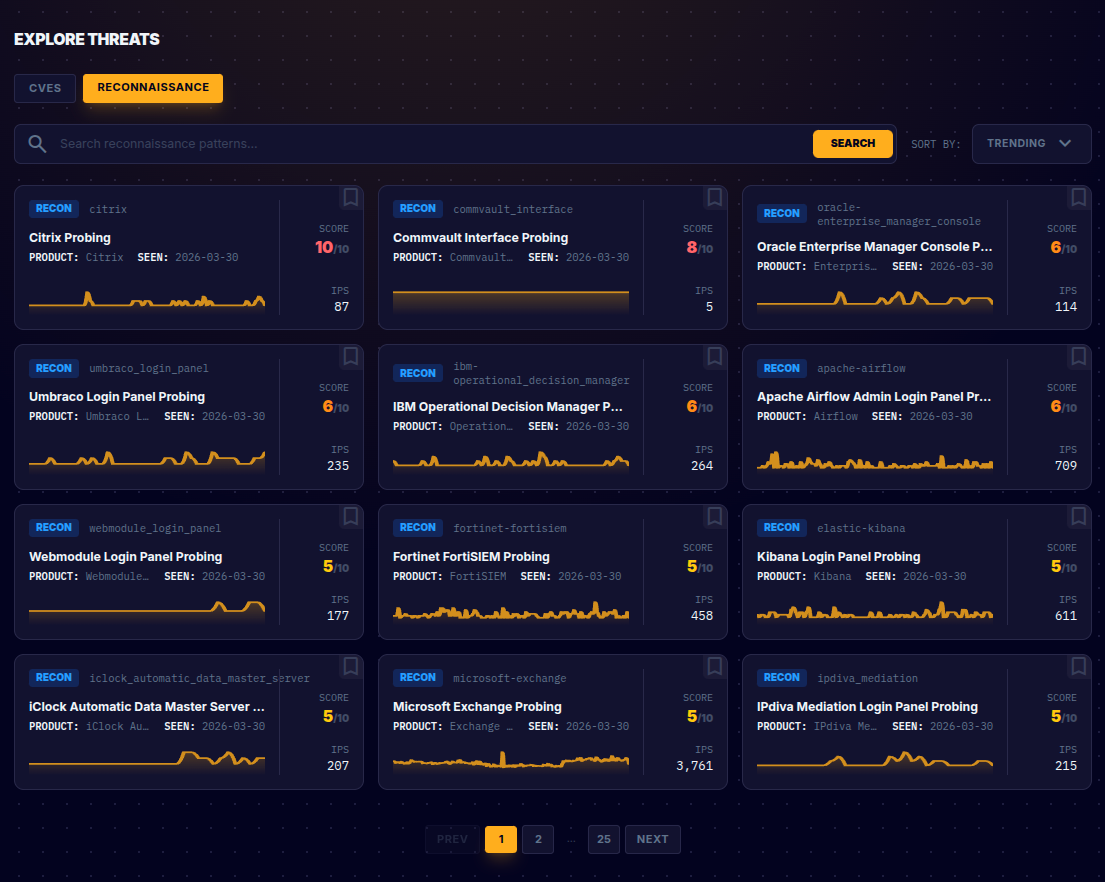Screen dimensions: 1105x882
Task: Open the TRENDING sort dropdown
Action: point(1031,143)
